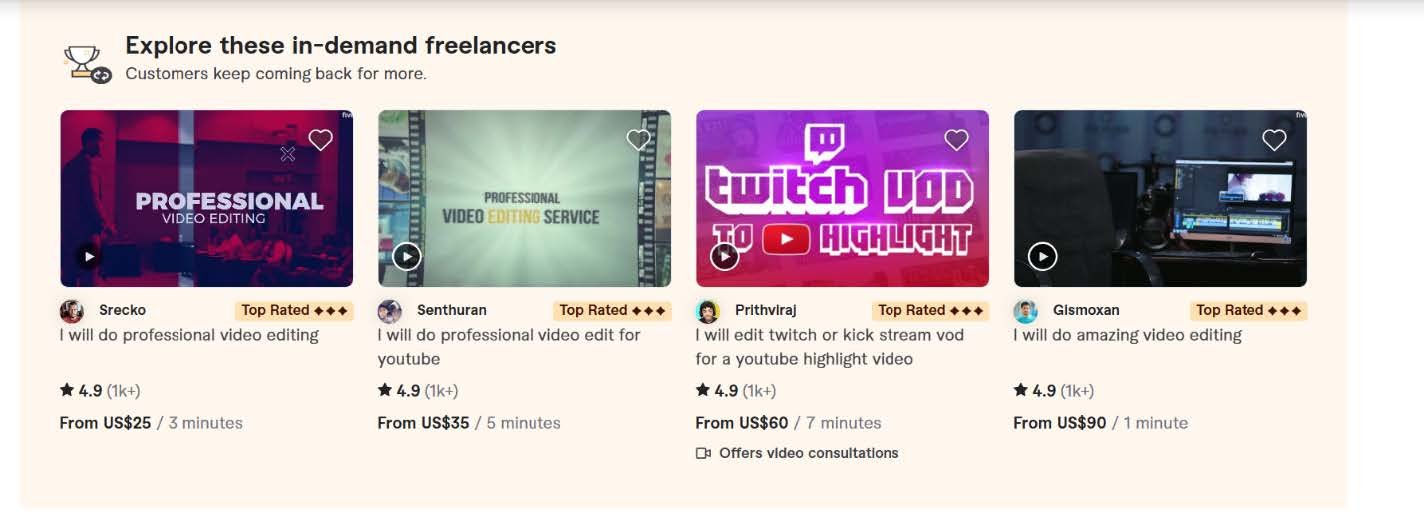Toggle heart on Senthuran's video editing gig
1424x518 pixels.
638,140
